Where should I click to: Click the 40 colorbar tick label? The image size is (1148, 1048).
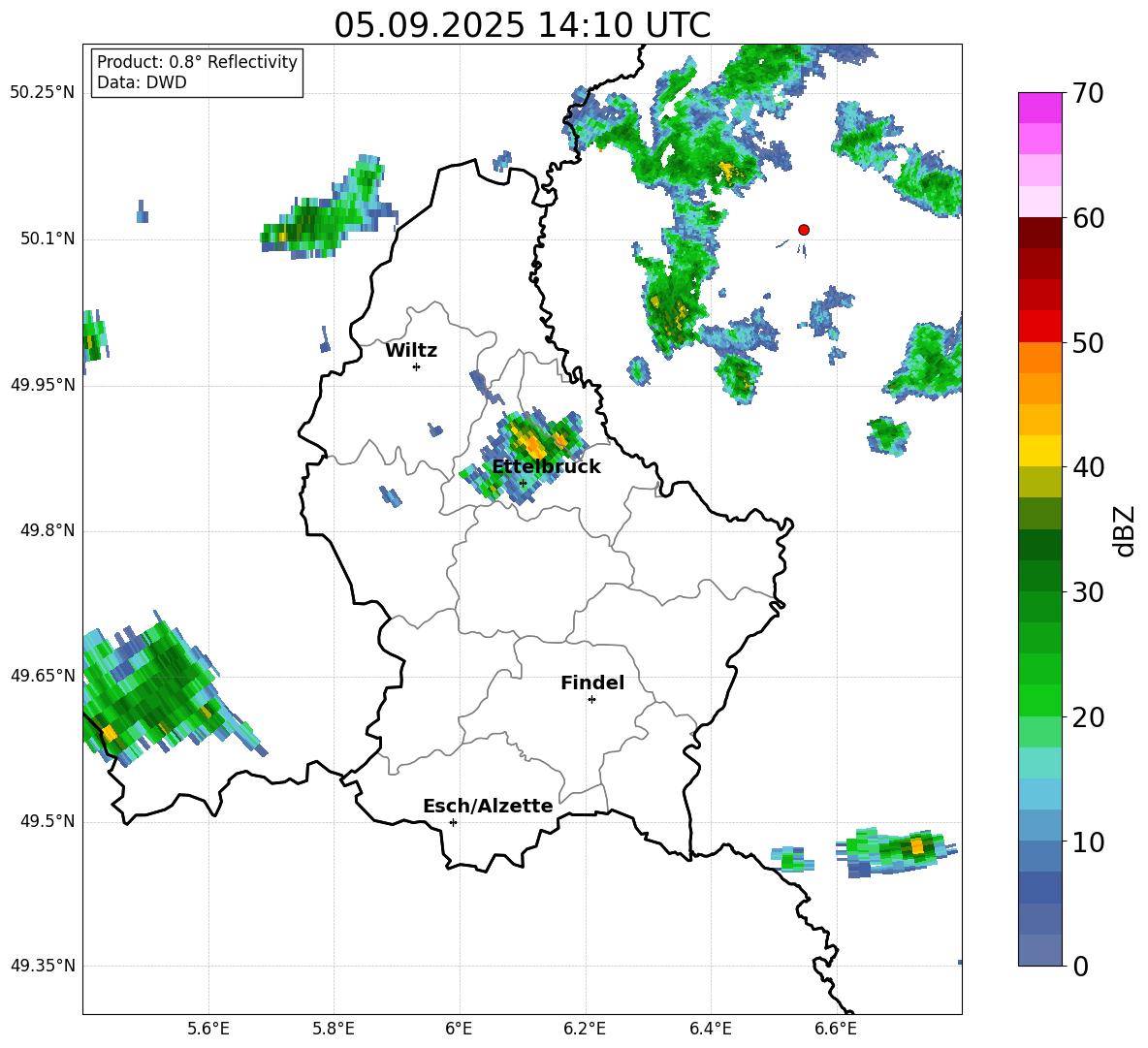click(1088, 467)
